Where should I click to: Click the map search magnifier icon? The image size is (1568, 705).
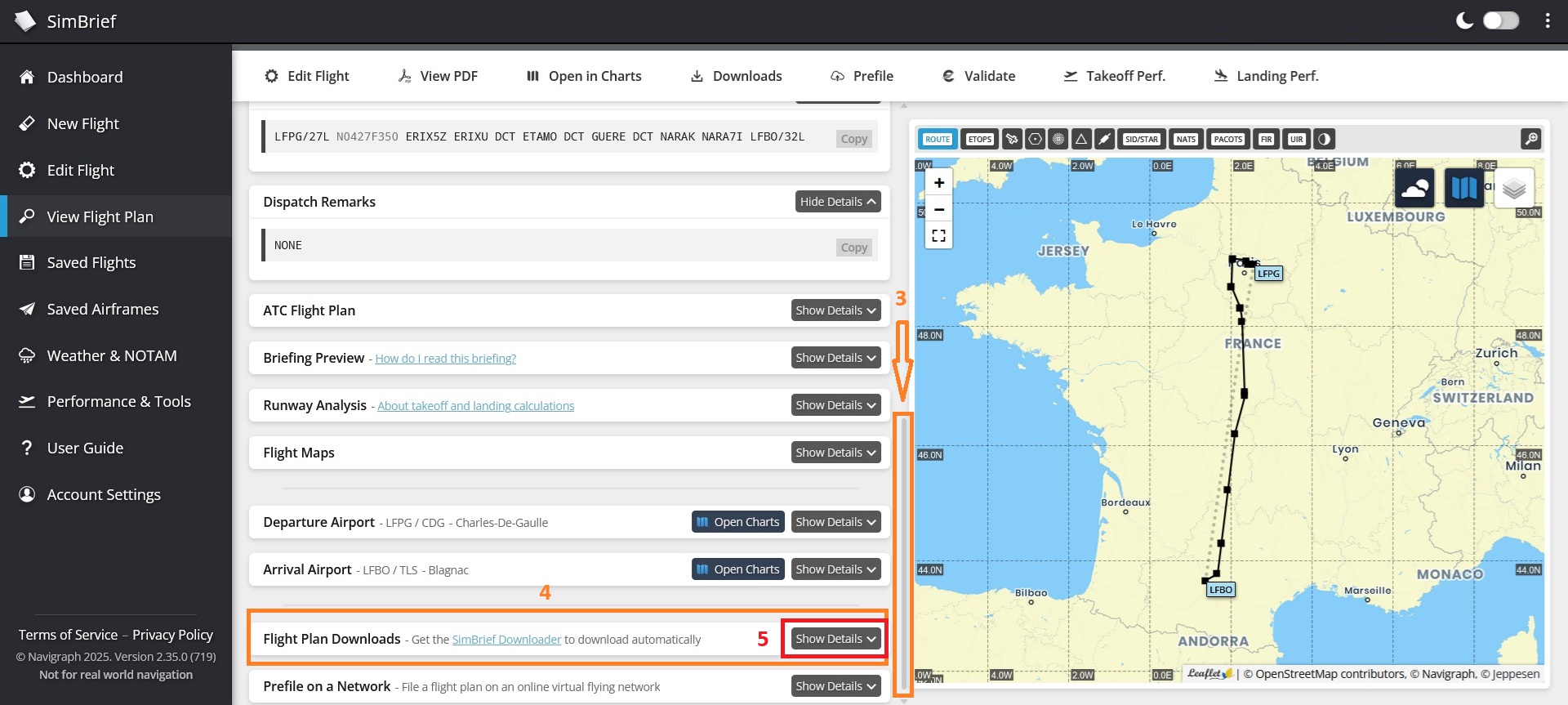coord(1531,139)
